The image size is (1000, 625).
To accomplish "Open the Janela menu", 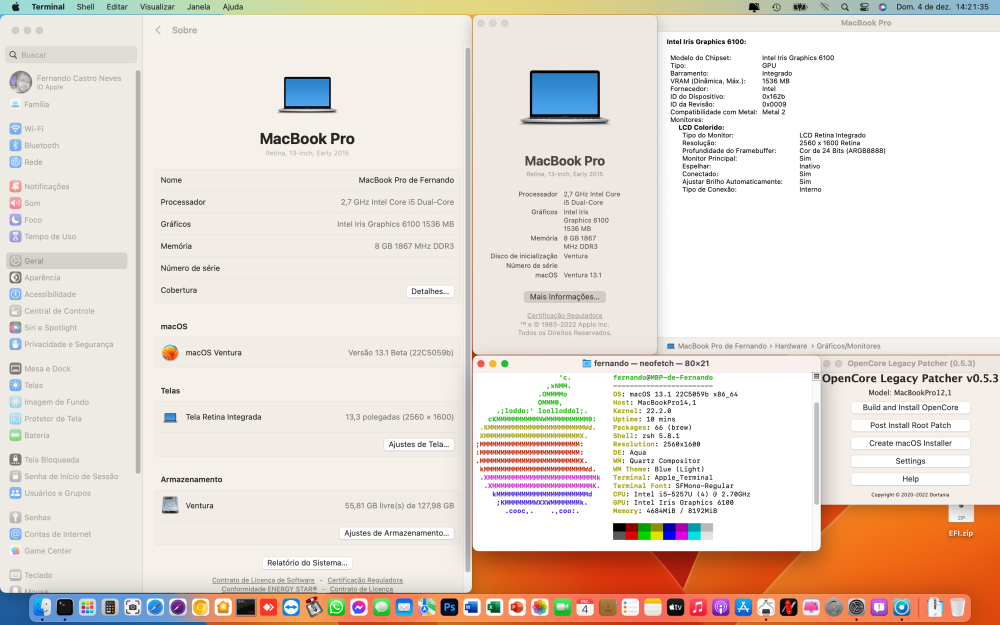I will (198, 7).
